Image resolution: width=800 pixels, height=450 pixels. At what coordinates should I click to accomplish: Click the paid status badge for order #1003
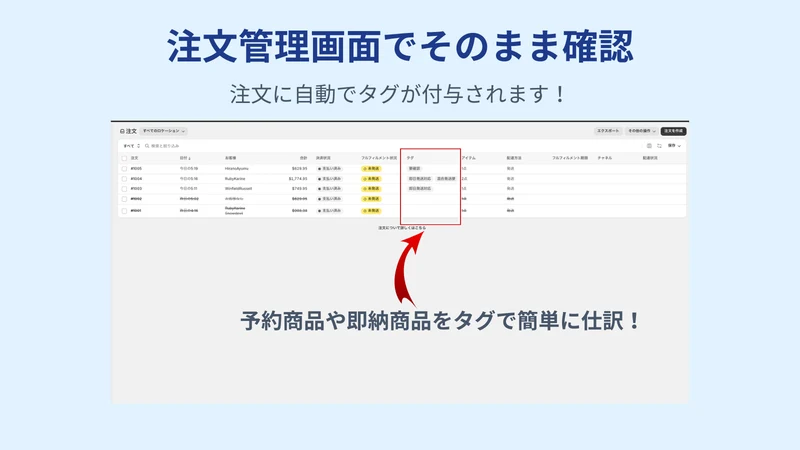tap(330, 189)
